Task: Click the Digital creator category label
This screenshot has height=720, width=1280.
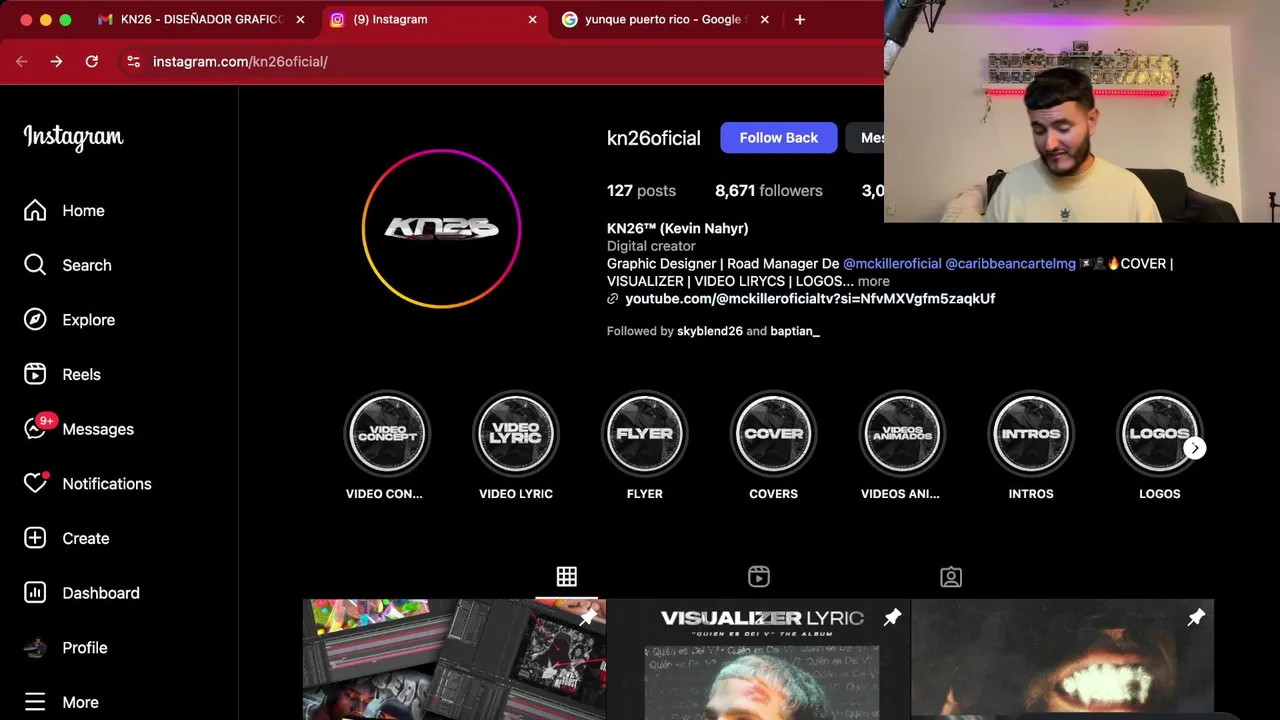Action: (x=651, y=246)
